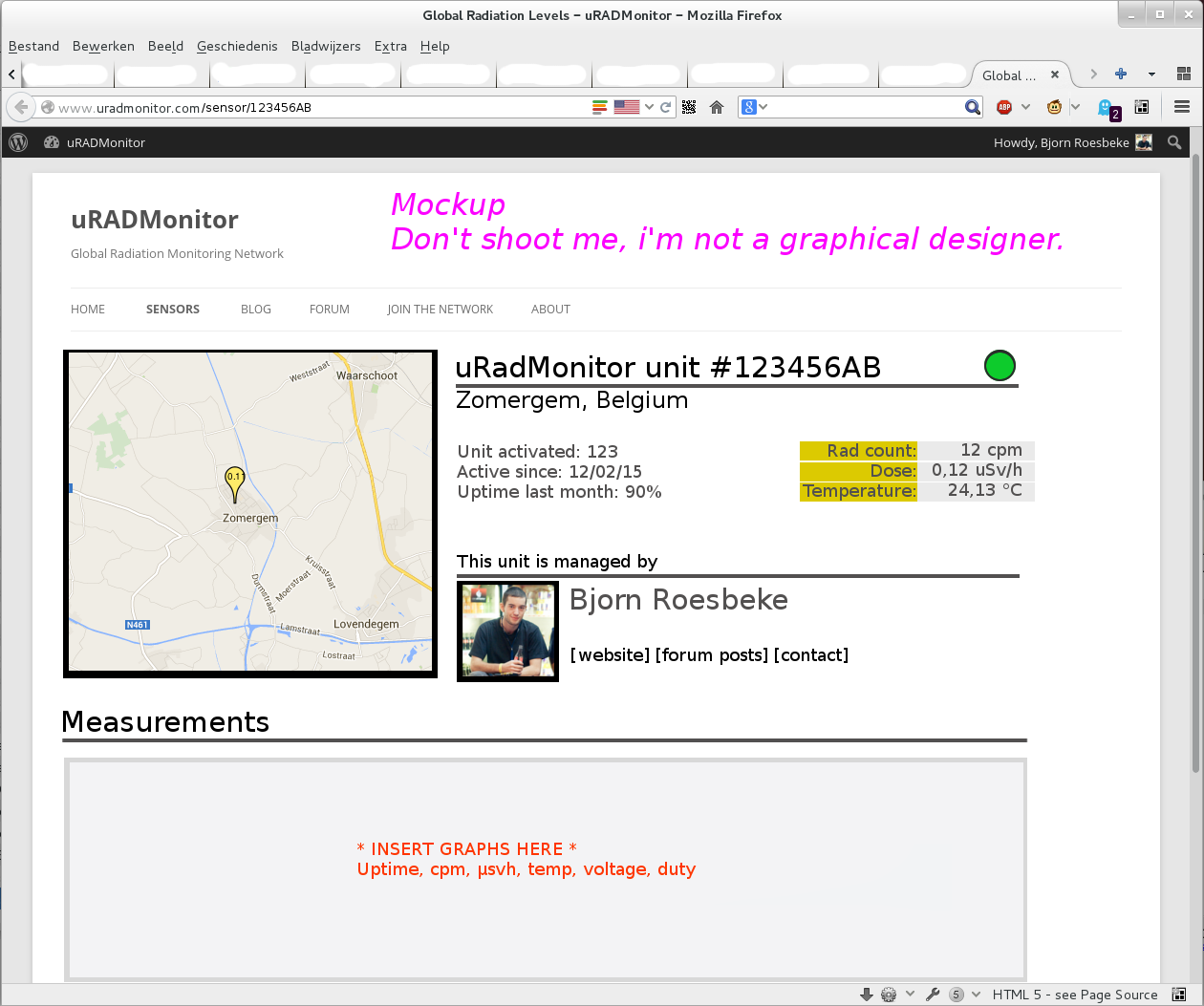Click the green status indicator circle

1000,366
